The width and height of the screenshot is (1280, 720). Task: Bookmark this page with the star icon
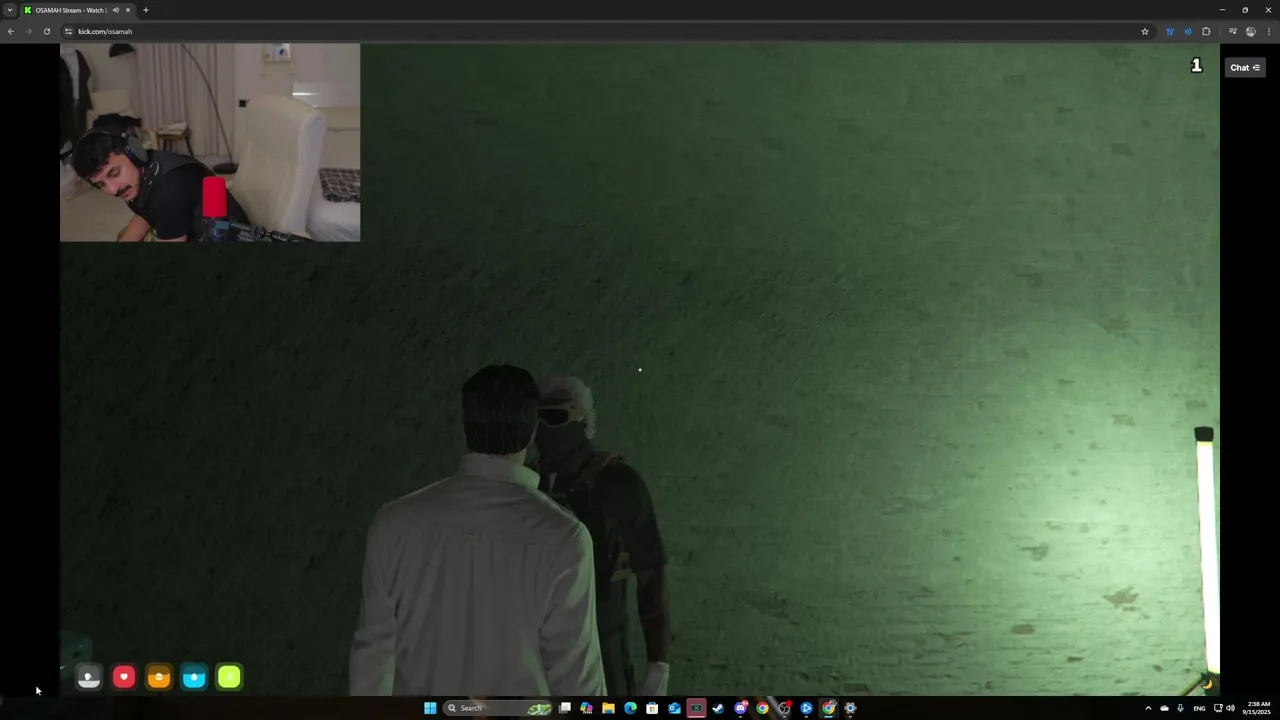tap(1145, 31)
